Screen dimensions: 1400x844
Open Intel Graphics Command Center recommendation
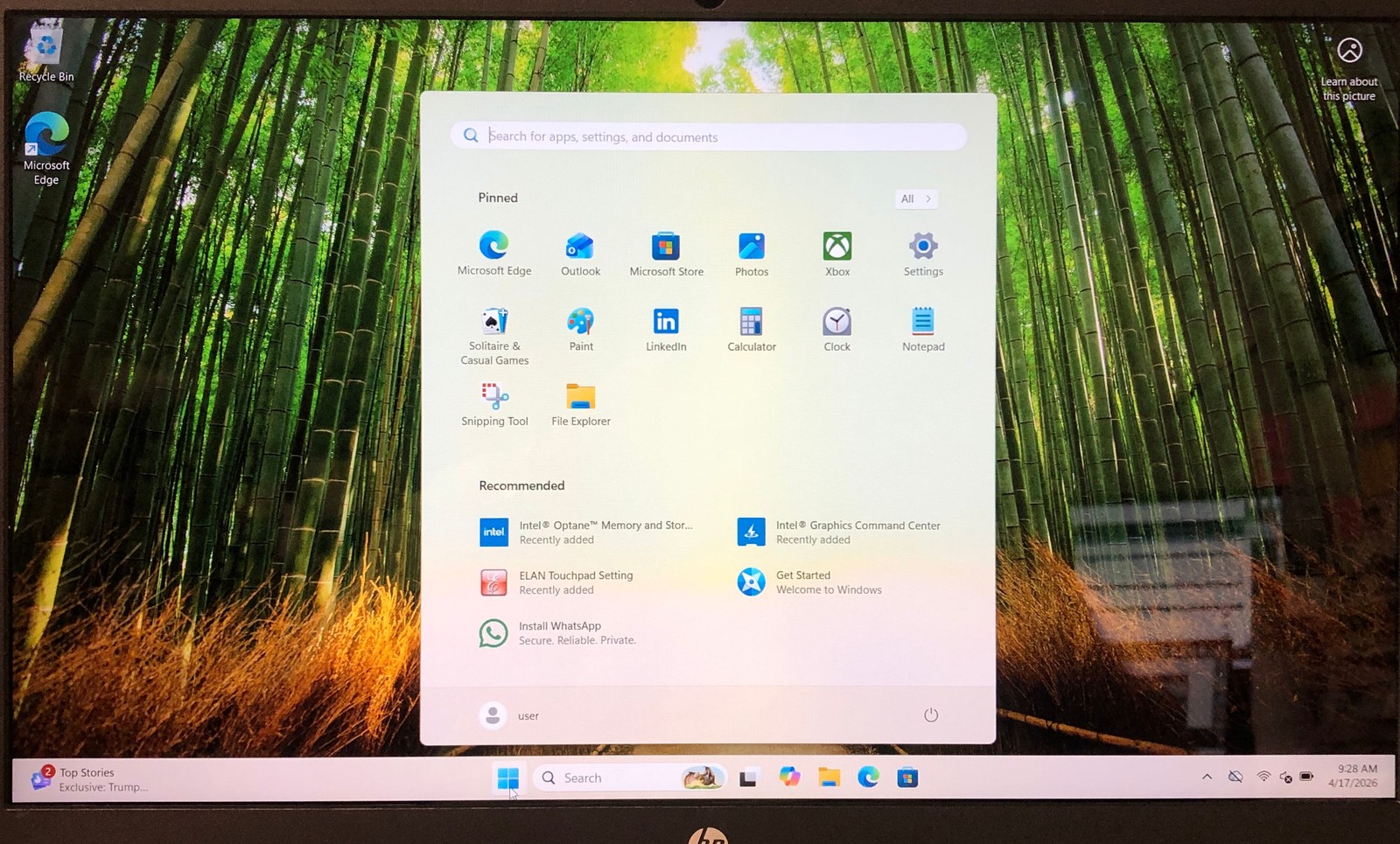pos(839,532)
